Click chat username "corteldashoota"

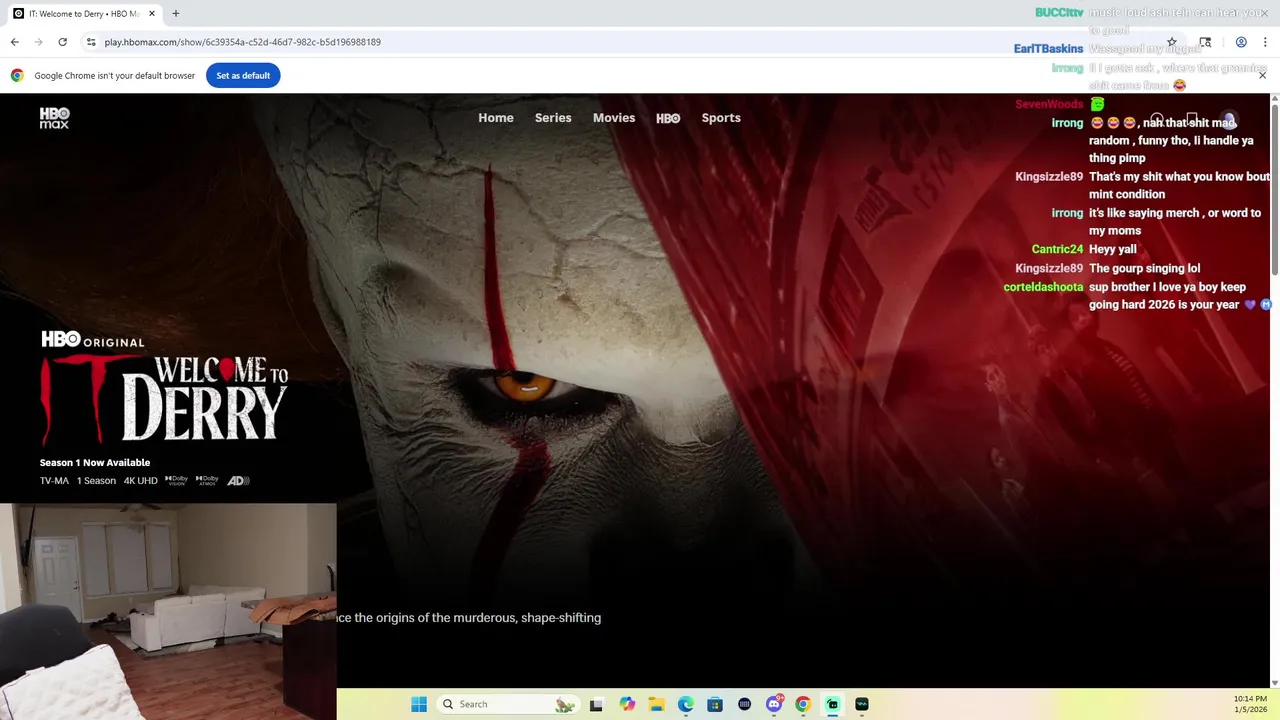[x=1043, y=287]
